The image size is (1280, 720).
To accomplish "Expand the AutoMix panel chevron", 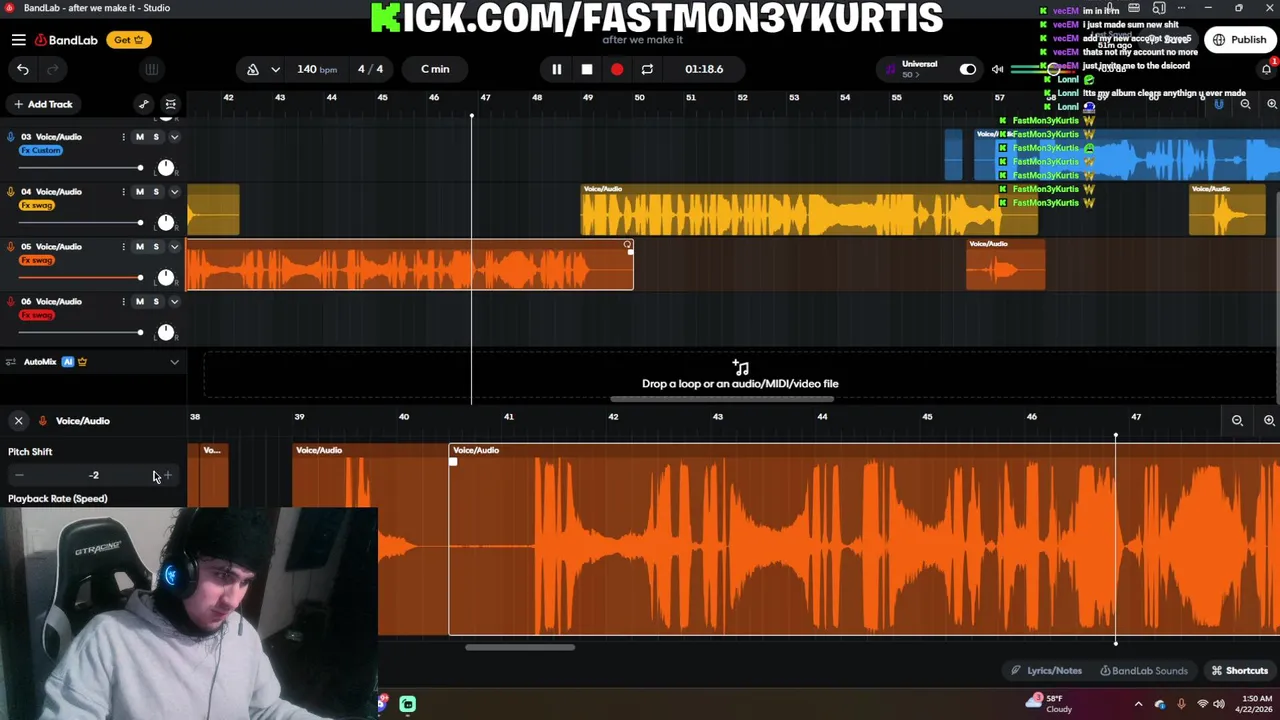I will 174,362.
